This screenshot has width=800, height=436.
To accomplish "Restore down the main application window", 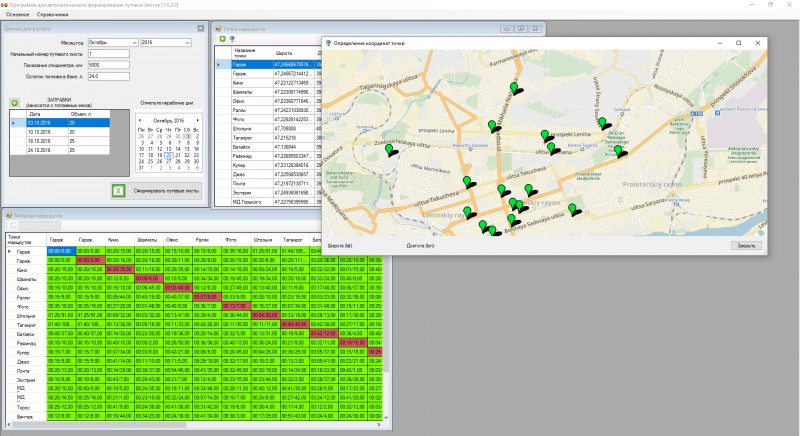I will 770,4.
